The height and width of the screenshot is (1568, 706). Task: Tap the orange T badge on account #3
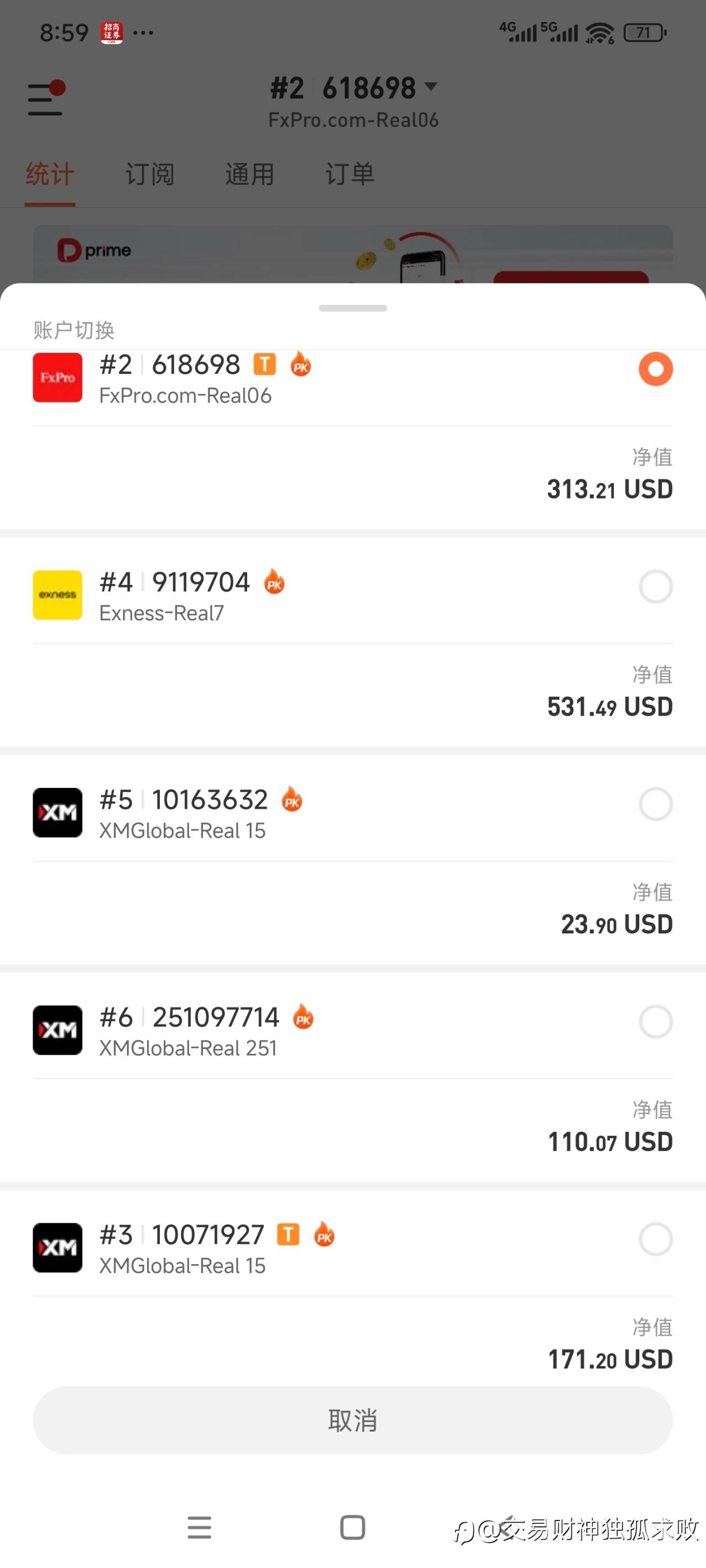[x=288, y=1234]
